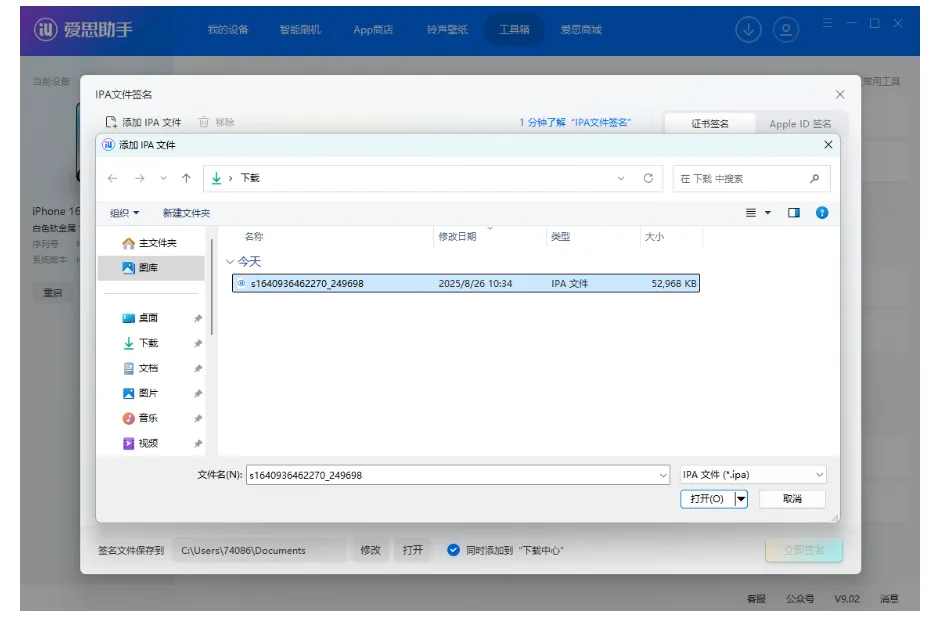Click 客服 in status bar

point(756,599)
